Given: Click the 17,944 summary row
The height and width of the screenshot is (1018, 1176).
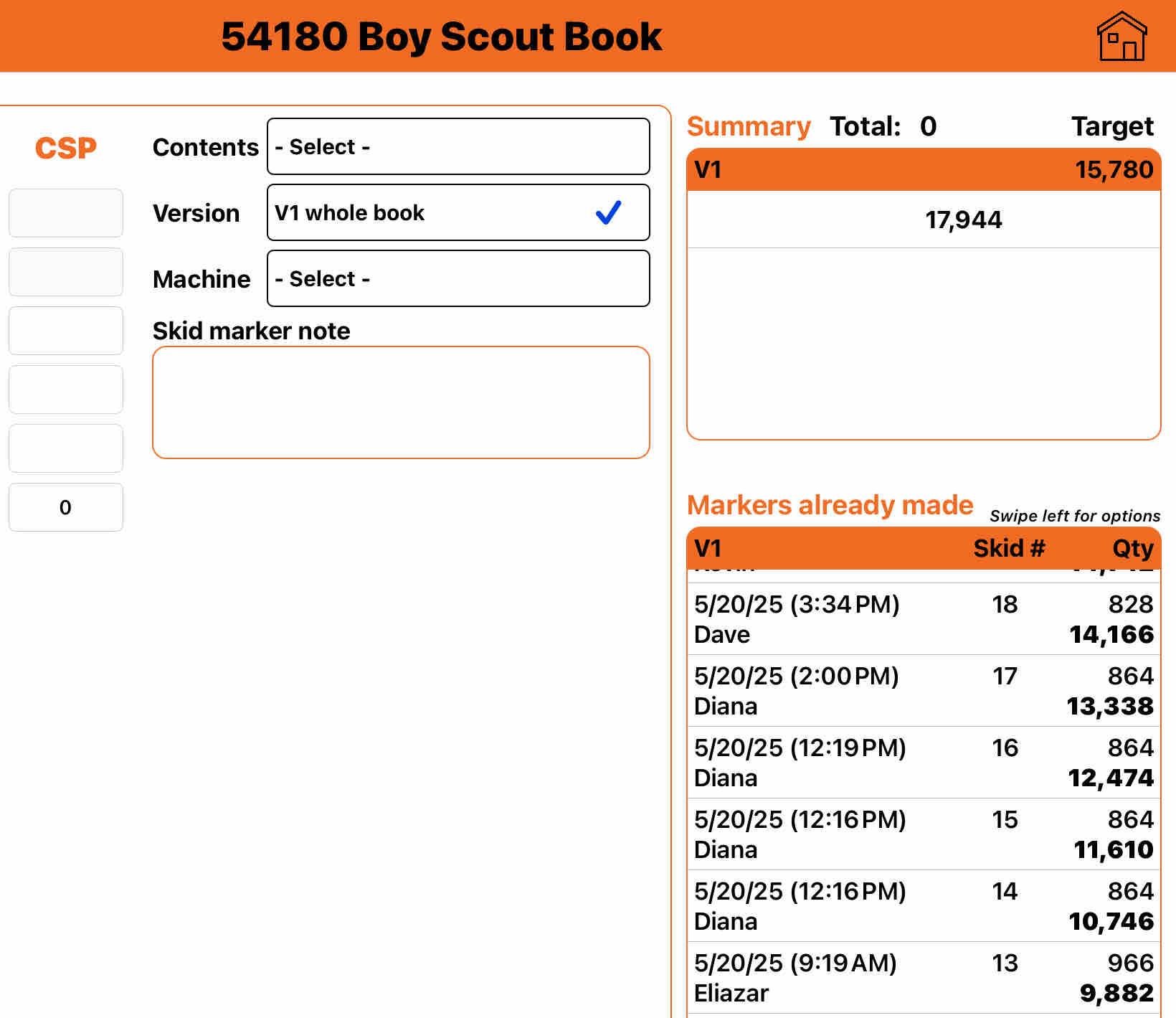Looking at the screenshot, I should tap(924, 220).
